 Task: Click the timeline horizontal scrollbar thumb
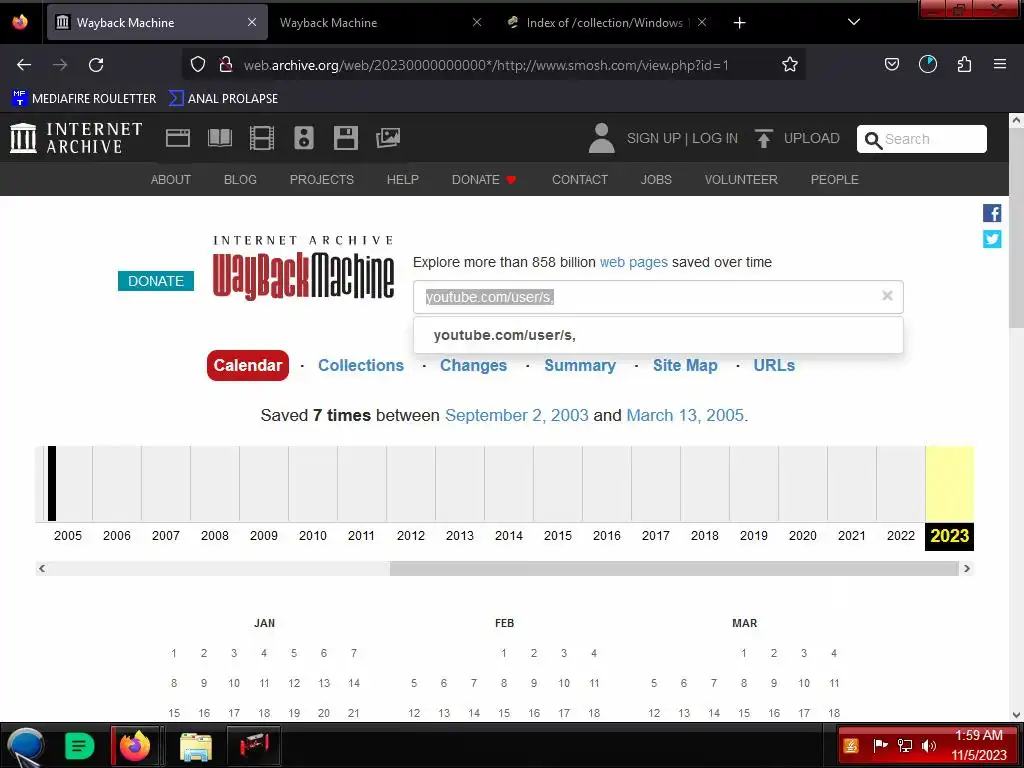pyautogui.click(x=674, y=569)
